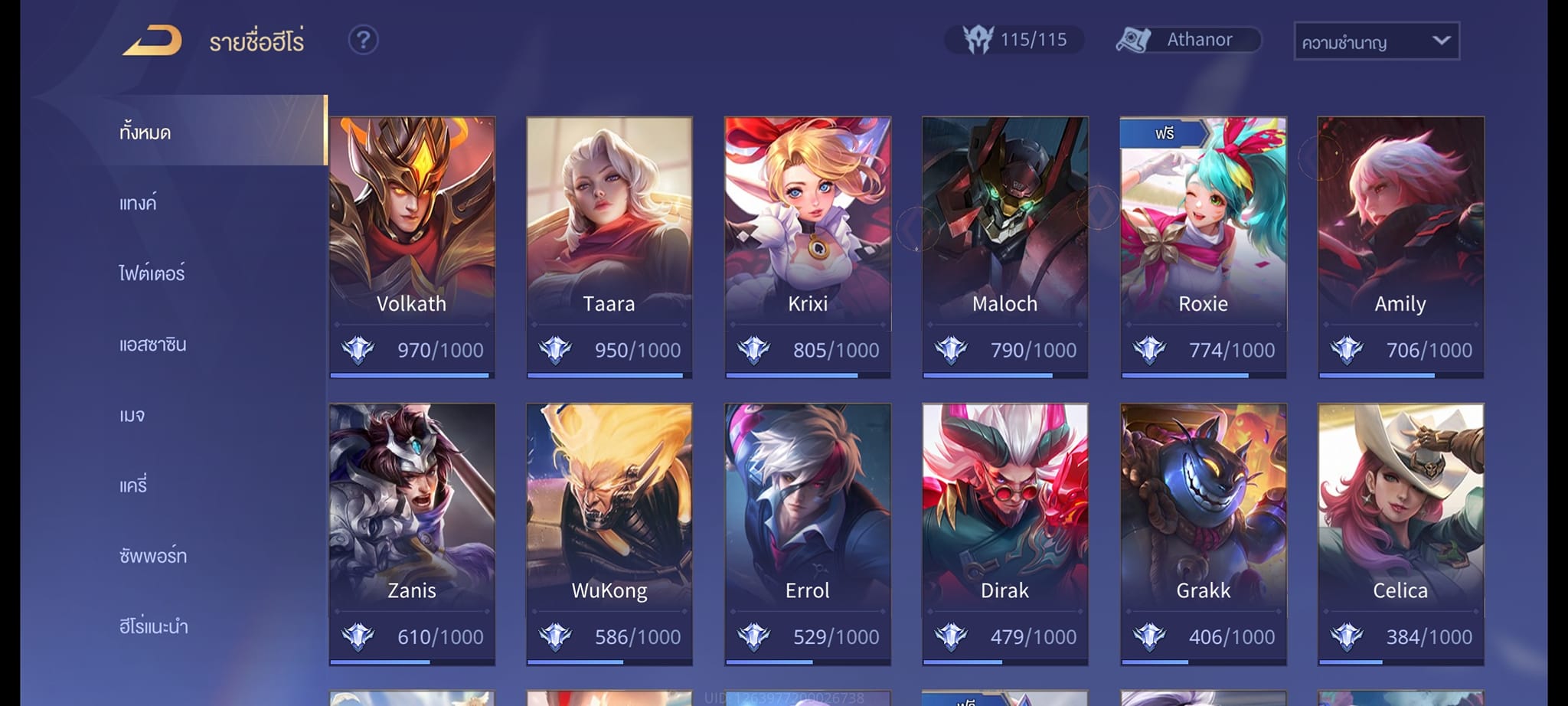The height and width of the screenshot is (706, 1568).
Task: Select the Maloch hero portrait
Action: (1005, 218)
